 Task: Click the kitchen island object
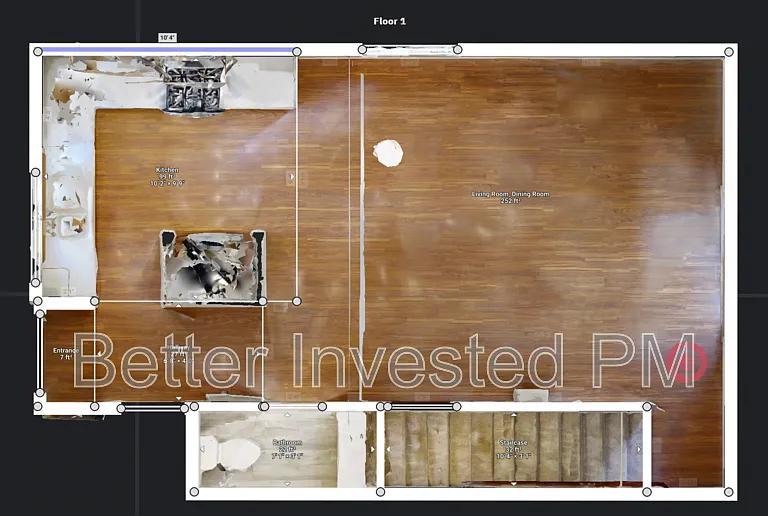pyautogui.click(x=213, y=267)
